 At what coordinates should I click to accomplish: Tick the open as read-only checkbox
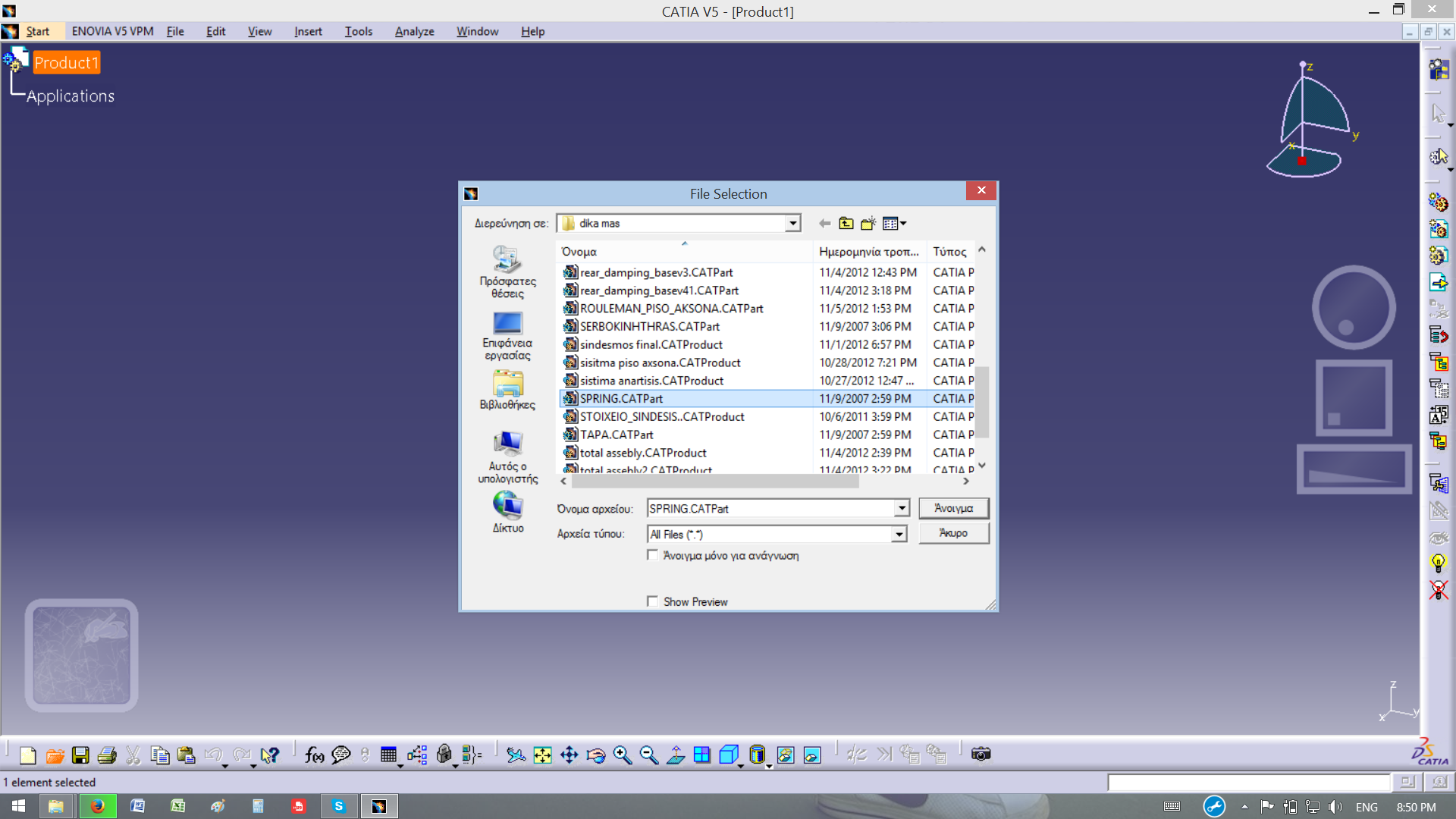652,555
